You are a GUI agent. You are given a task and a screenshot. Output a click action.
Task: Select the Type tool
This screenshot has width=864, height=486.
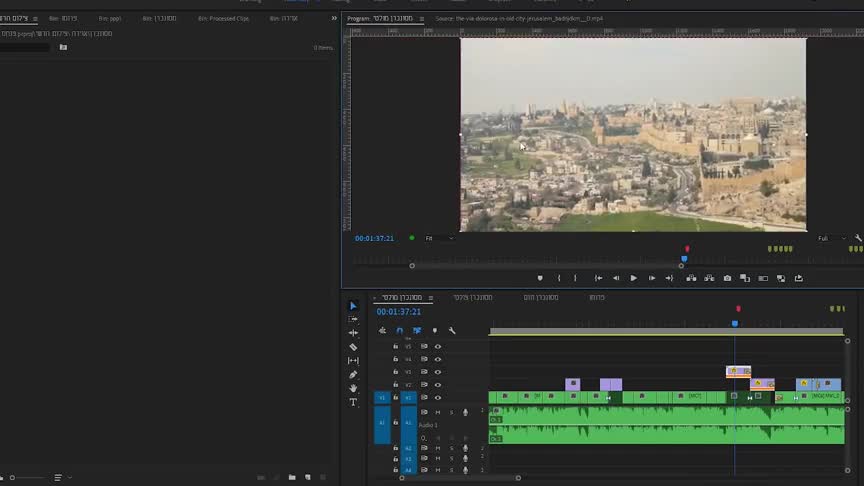coord(353,402)
